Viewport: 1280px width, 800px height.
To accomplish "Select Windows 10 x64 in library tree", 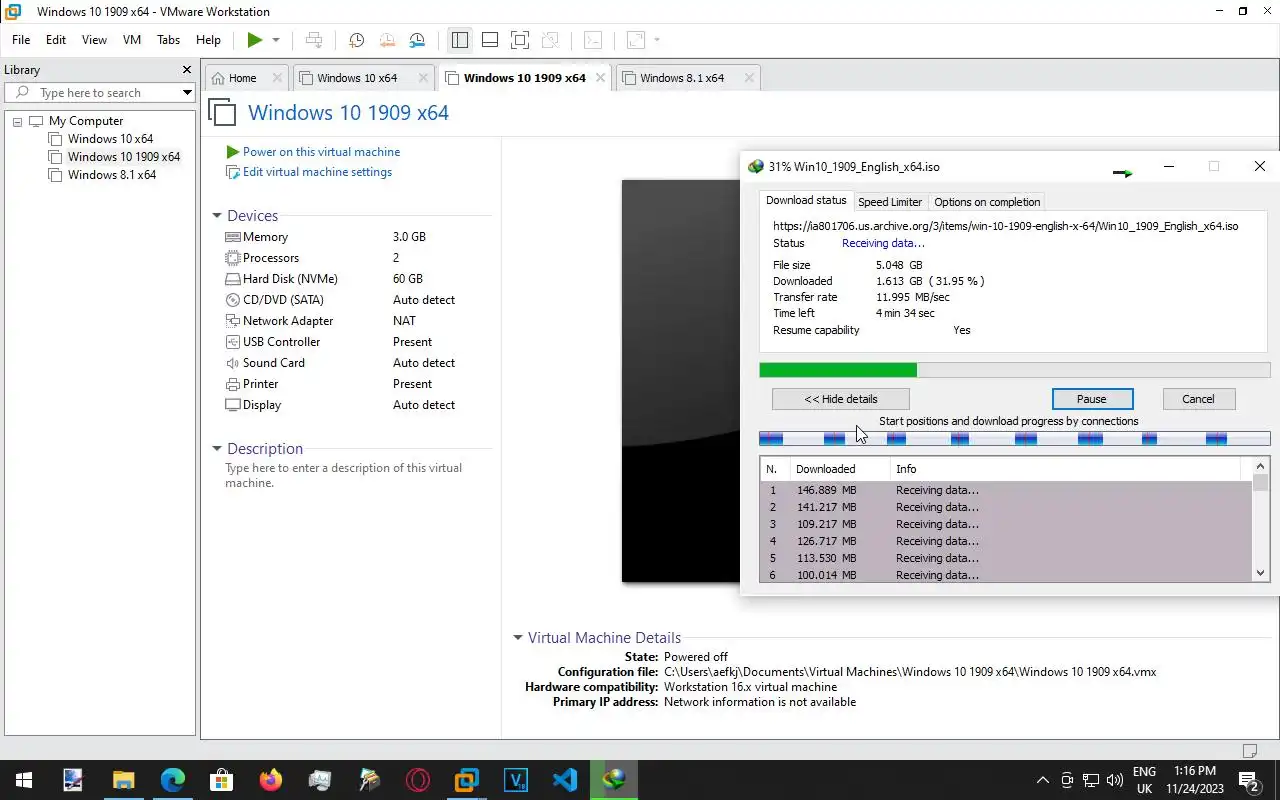I will point(110,139).
